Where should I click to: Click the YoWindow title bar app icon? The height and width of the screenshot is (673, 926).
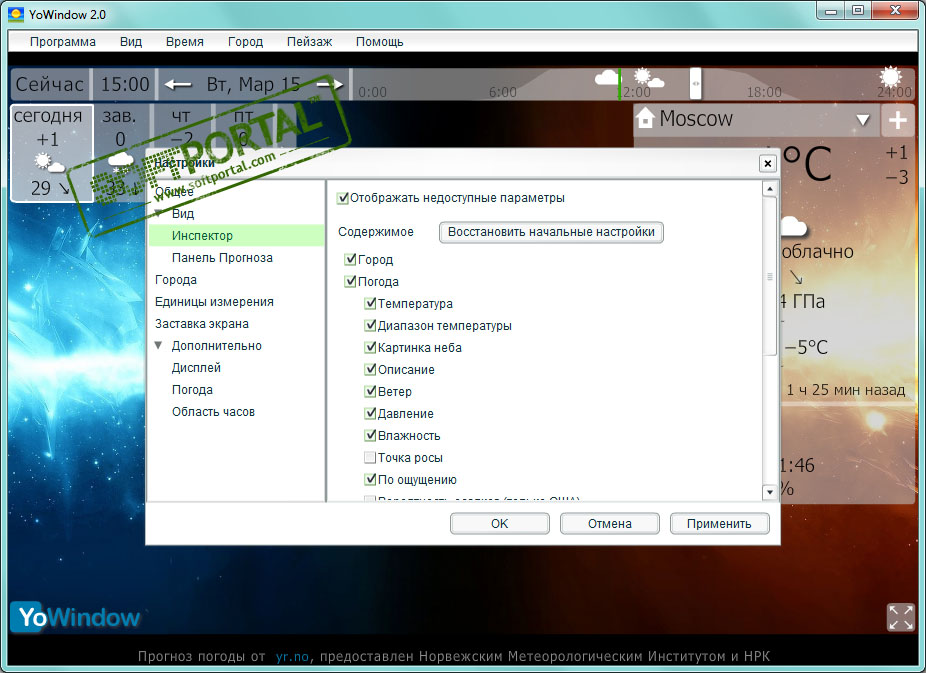[17, 14]
